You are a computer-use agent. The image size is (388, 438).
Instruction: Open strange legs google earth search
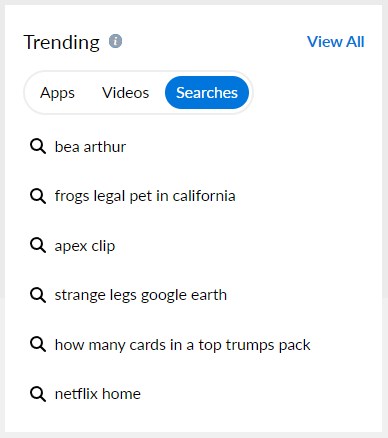pyautogui.click(x=141, y=295)
